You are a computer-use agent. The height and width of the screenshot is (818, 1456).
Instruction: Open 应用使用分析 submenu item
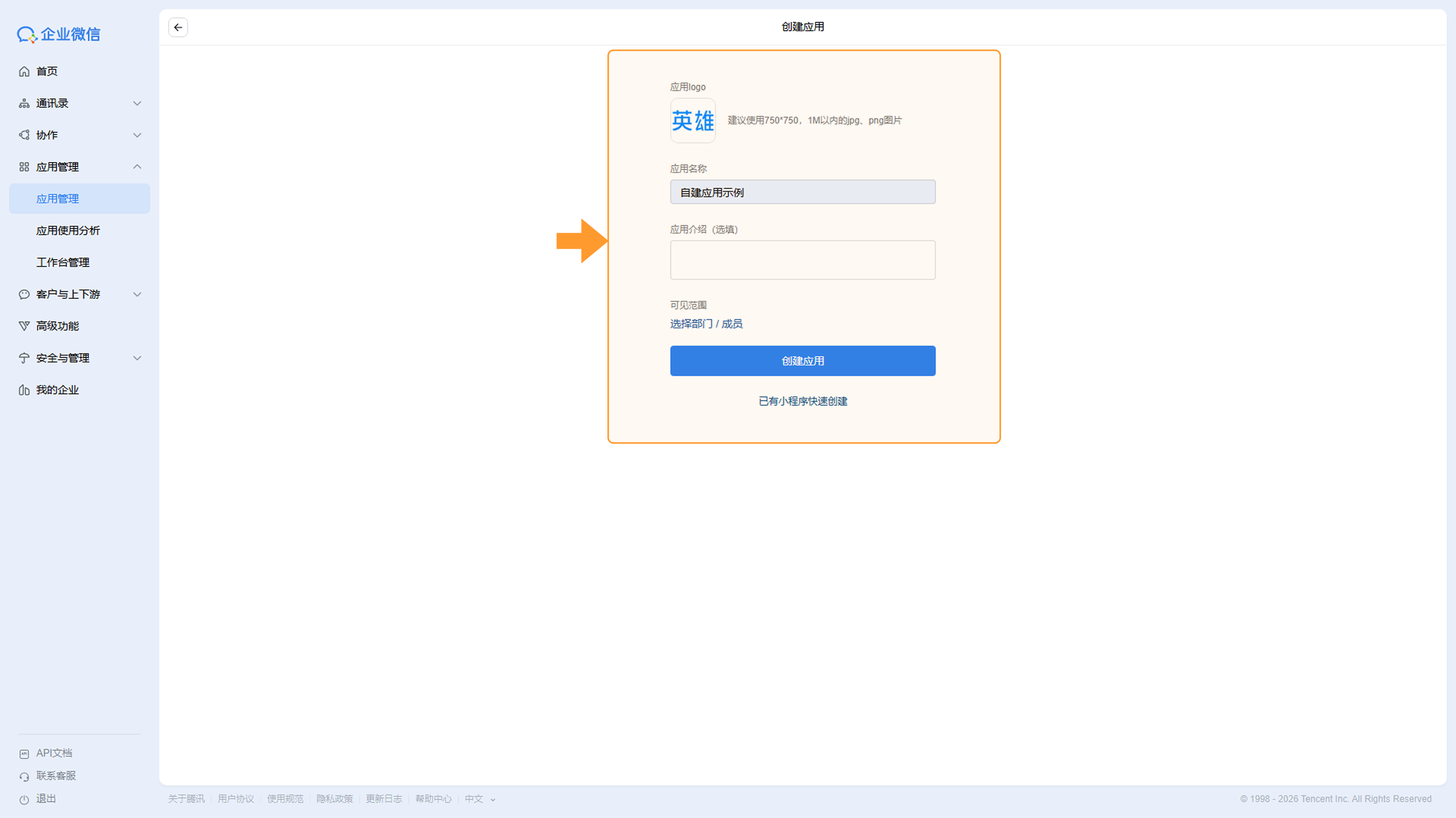(80, 230)
